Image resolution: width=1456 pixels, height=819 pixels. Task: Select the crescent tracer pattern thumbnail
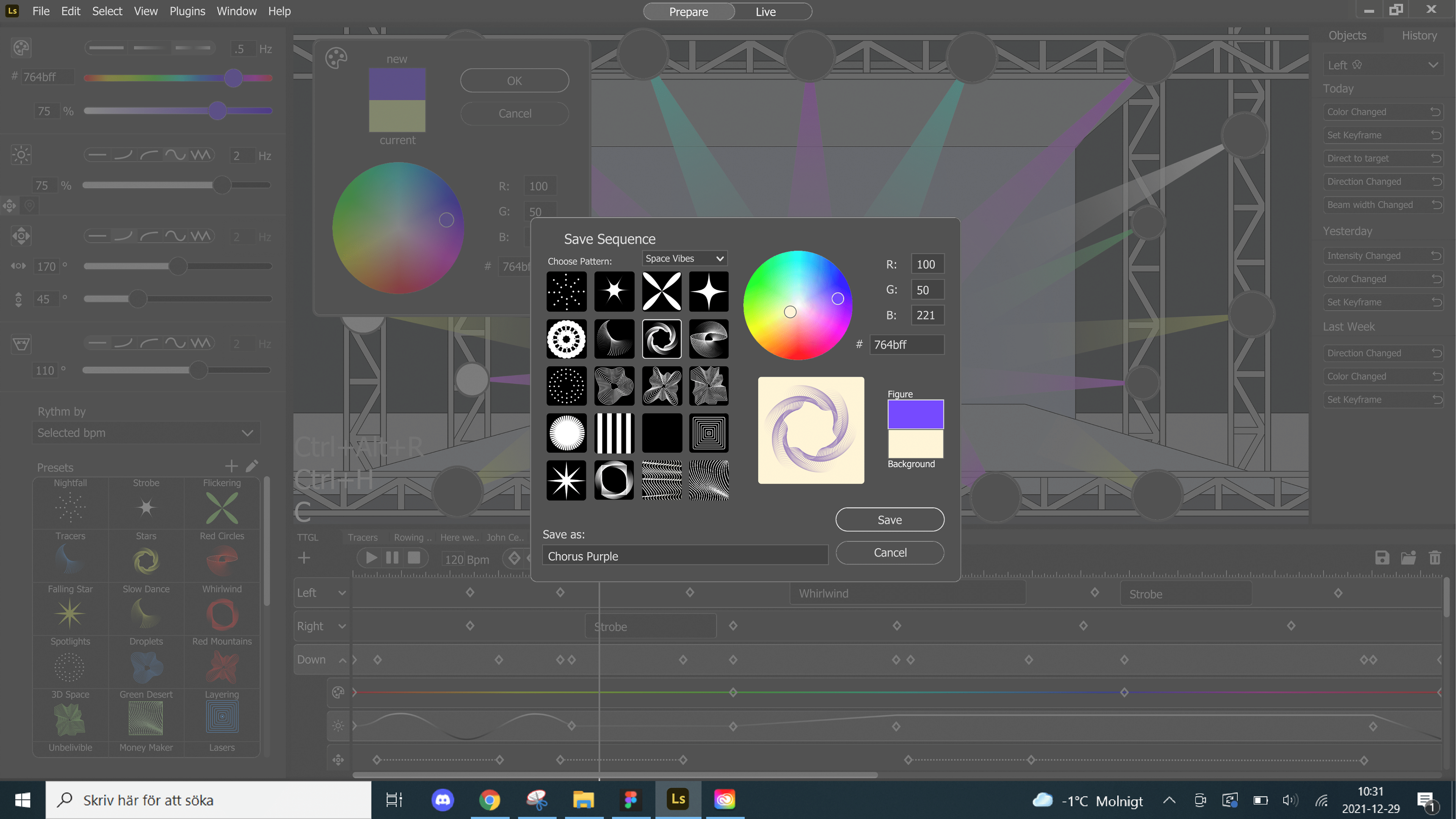[614, 339]
